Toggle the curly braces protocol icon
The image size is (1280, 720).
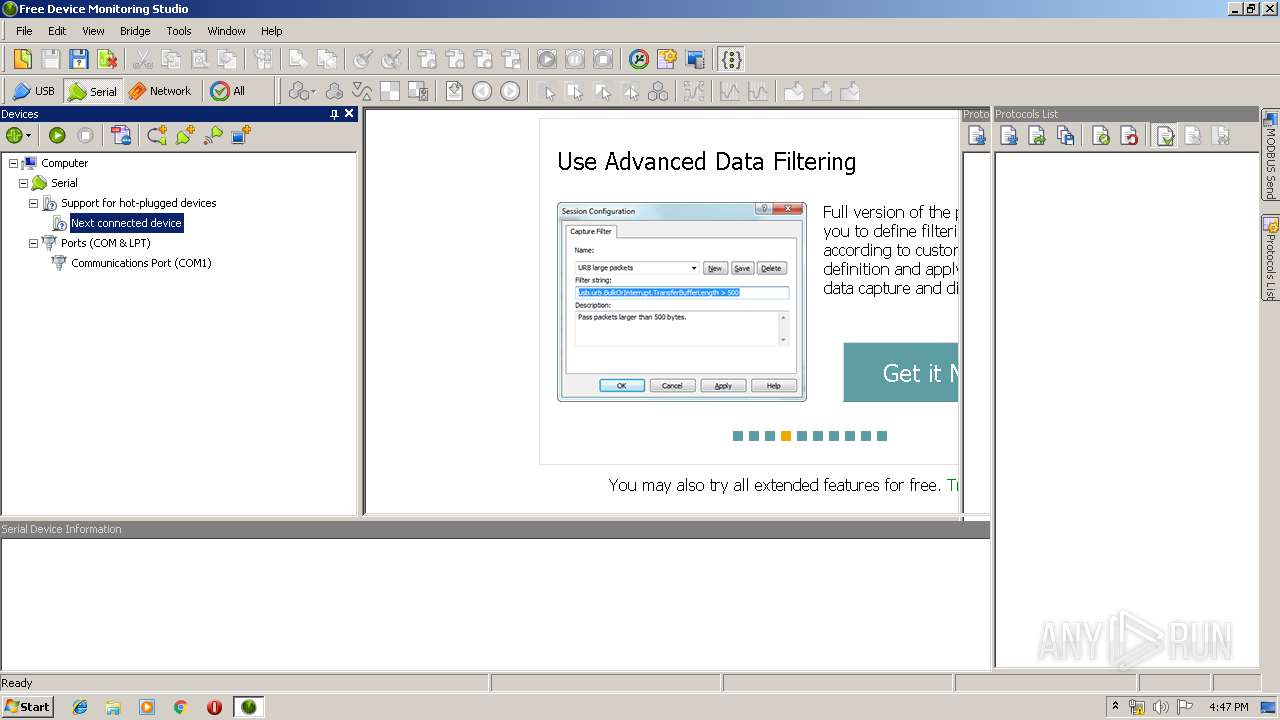(x=732, y=59)
